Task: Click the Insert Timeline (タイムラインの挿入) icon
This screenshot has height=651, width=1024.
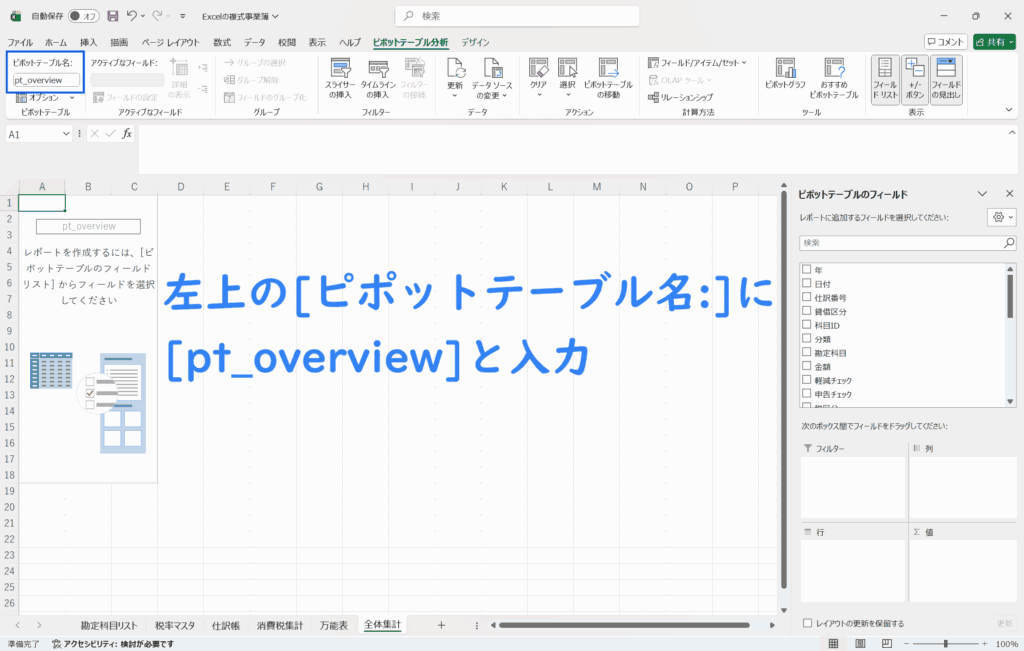Action: point(378,69)
